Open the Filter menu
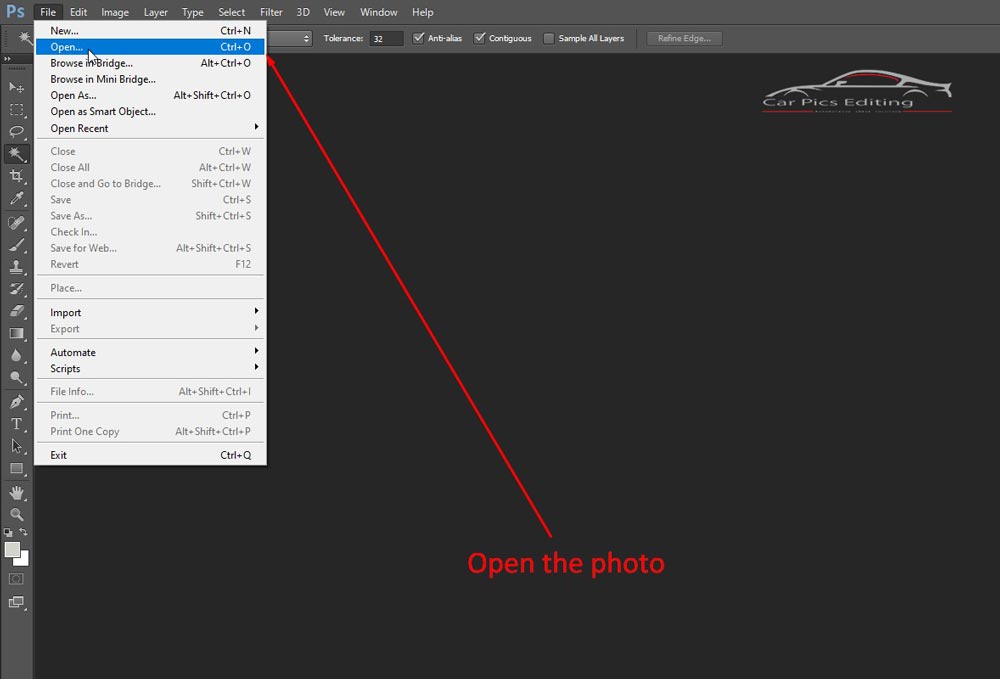The width and height of the screenshot is (1000, 679). coord(271,12)
